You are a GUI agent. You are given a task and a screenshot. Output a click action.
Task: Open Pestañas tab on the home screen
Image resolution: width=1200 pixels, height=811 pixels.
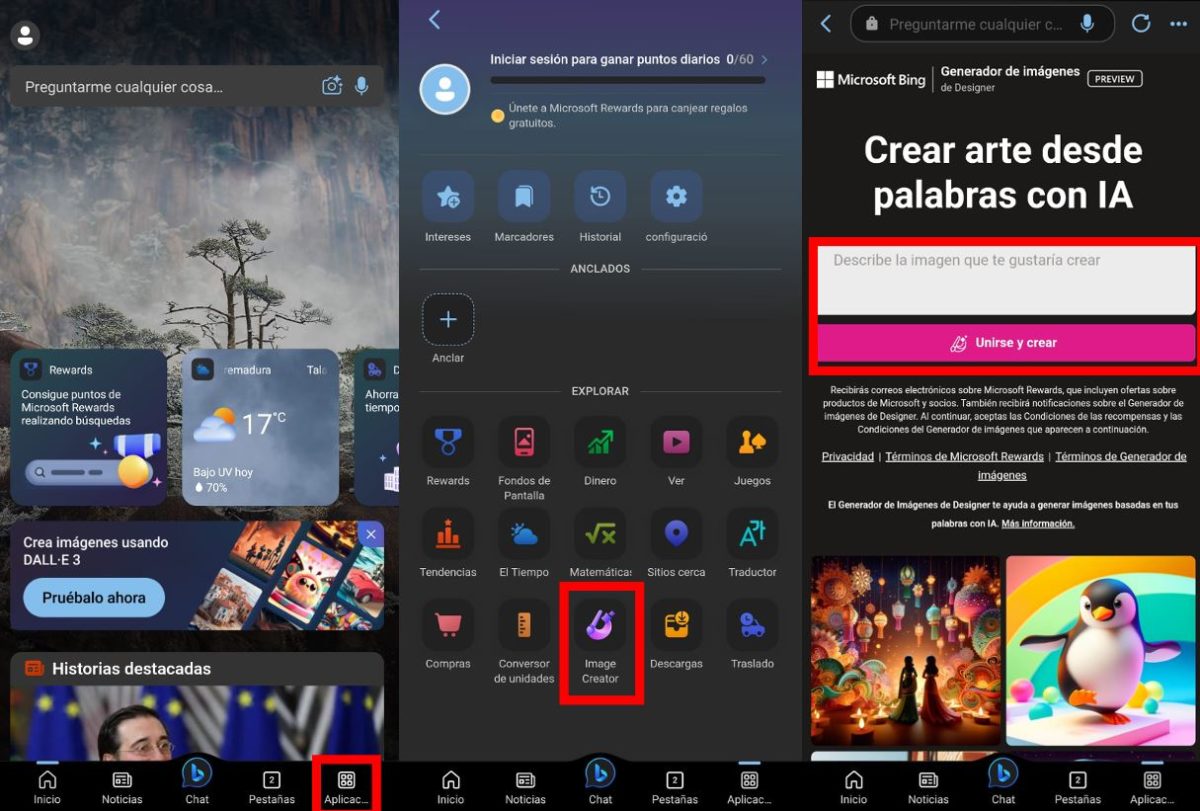point(272,787)
